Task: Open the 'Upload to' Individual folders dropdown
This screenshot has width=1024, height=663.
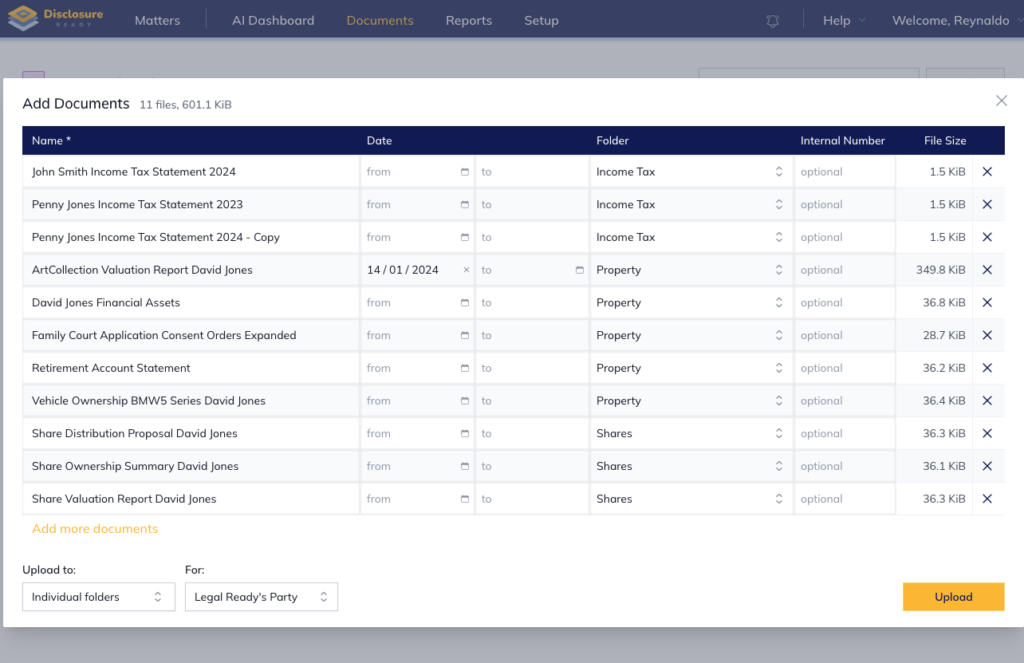Action: (x=99, y=596)
